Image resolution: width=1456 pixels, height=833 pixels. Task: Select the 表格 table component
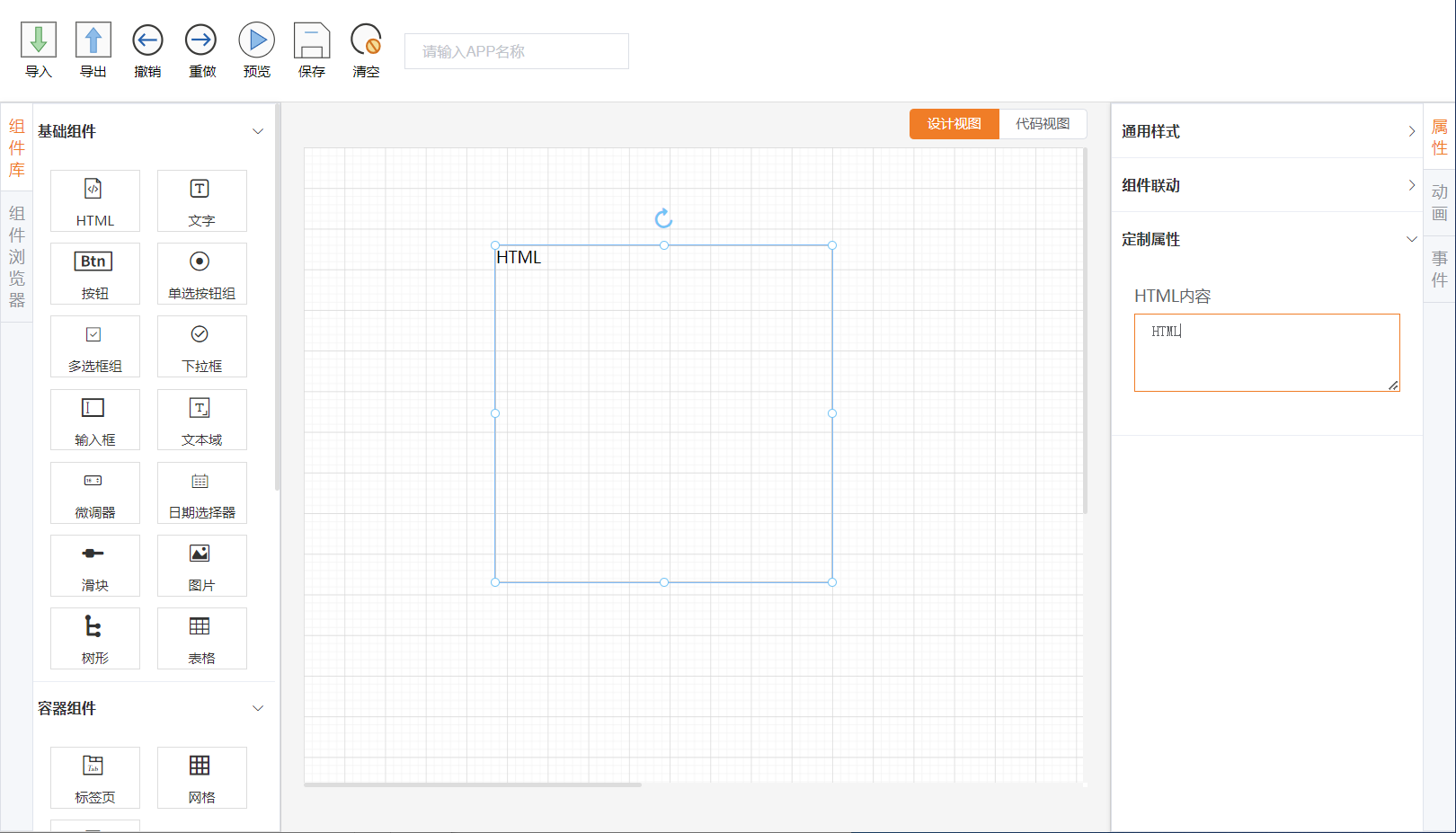pos(201,638)
